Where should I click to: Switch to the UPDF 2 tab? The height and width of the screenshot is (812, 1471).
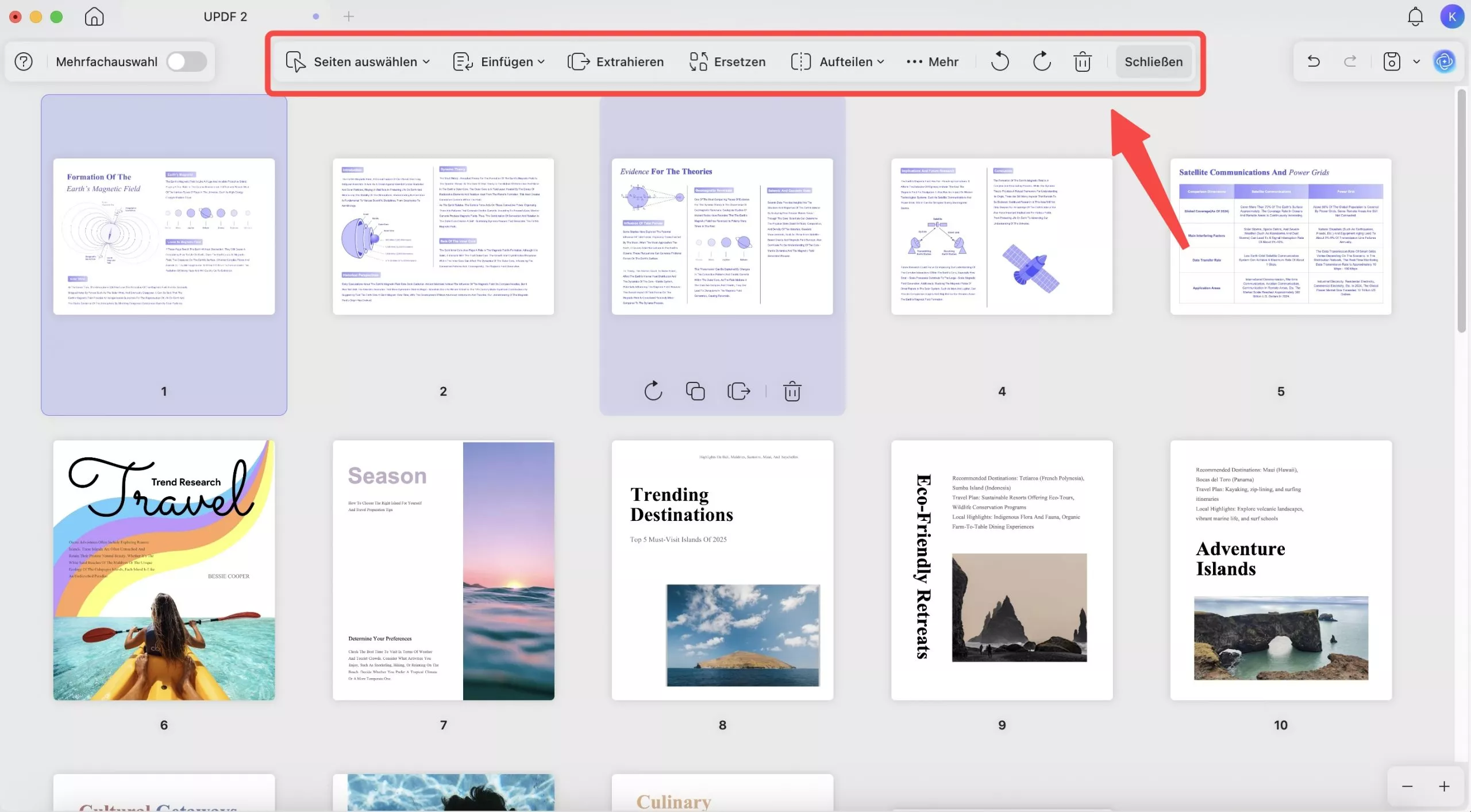[x=225, y=17]
